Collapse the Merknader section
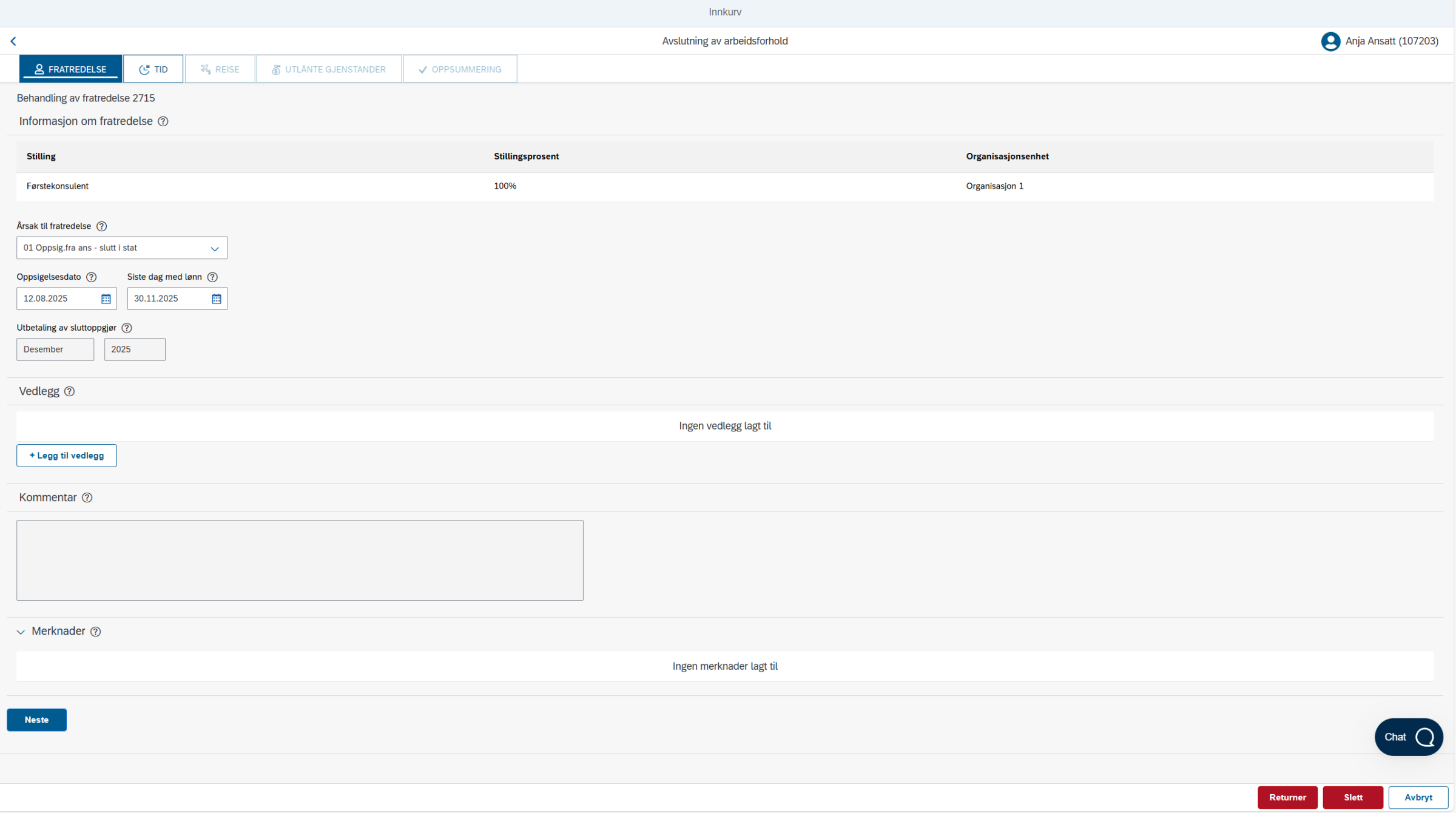 pyautogui.click(x=21, y=632)
